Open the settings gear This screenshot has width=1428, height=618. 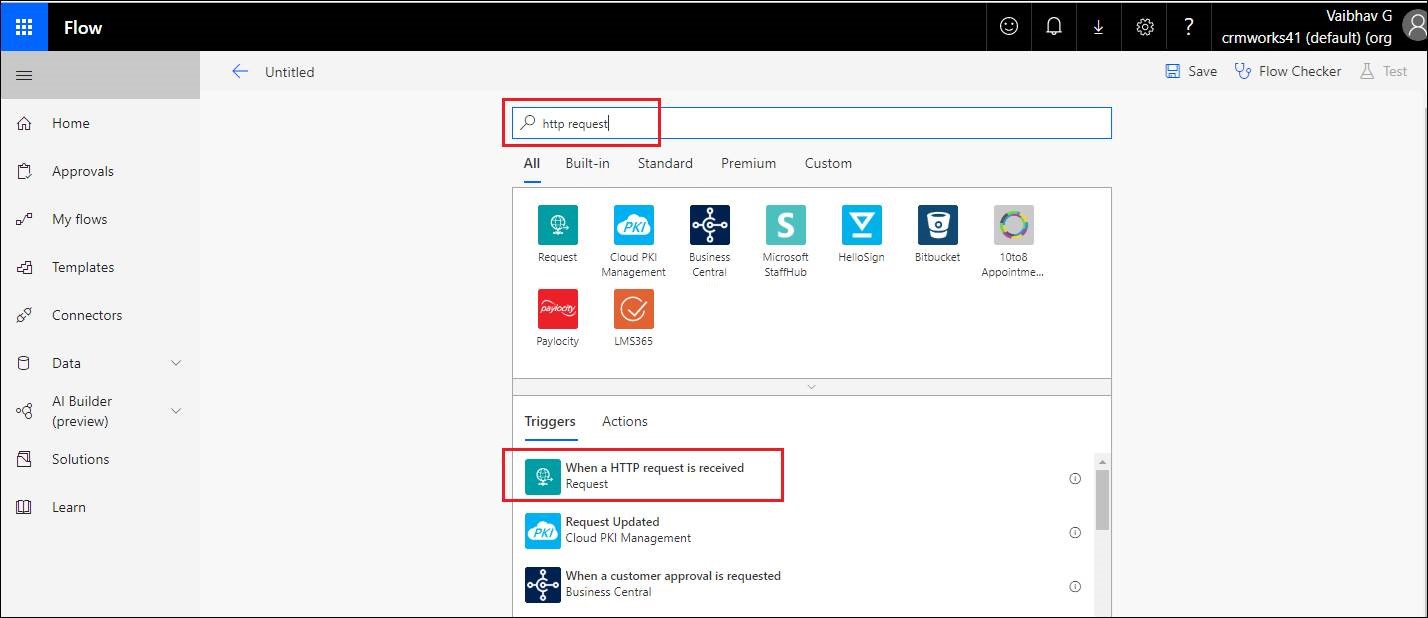(1145, 27)
